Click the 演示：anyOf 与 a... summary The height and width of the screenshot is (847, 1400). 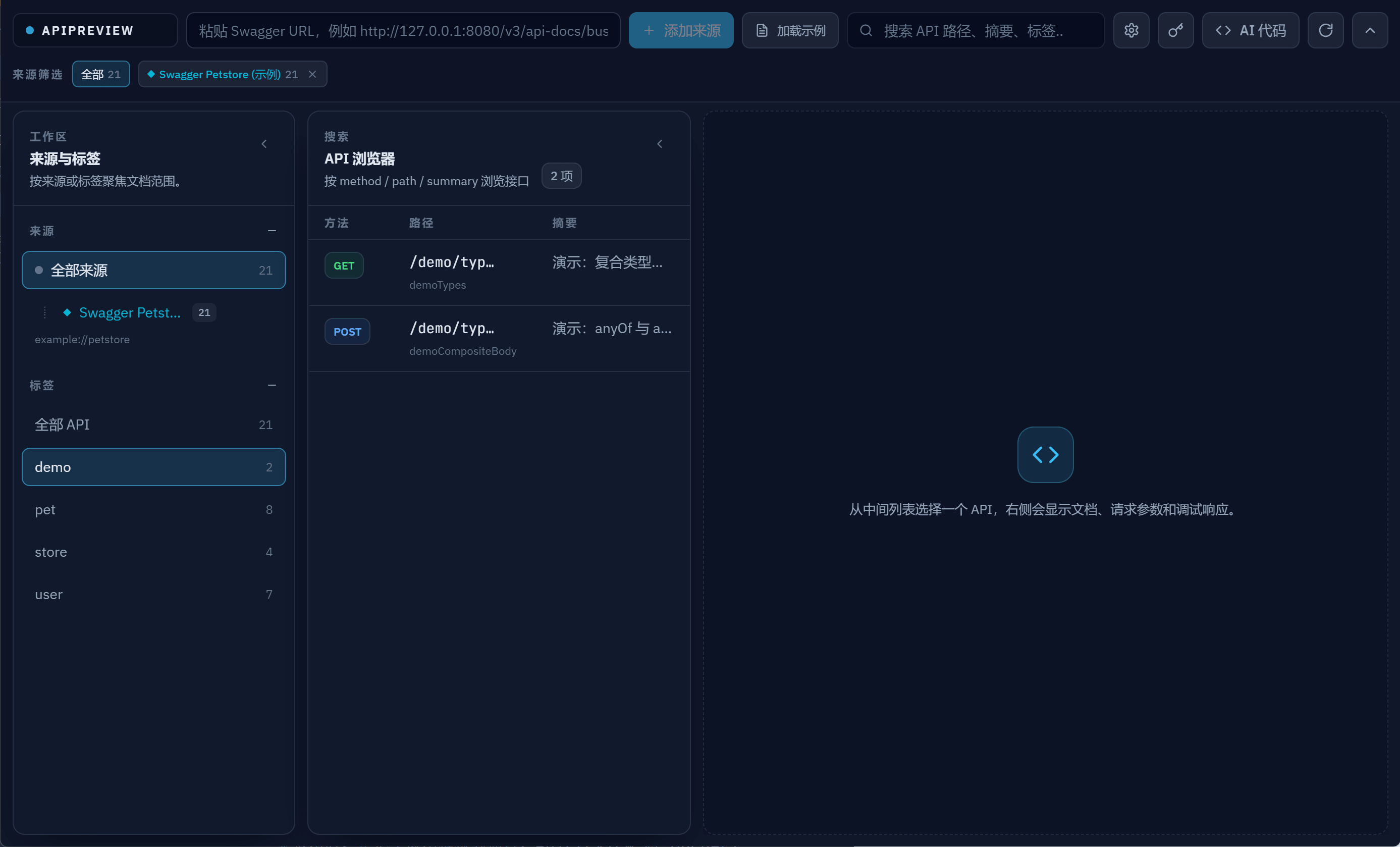point(612,328)
